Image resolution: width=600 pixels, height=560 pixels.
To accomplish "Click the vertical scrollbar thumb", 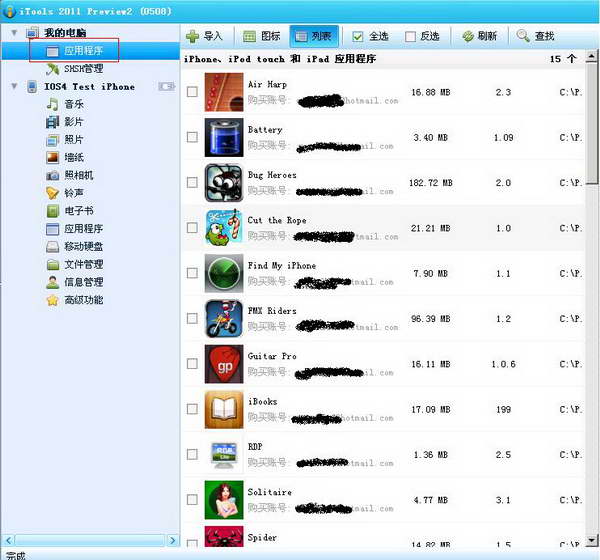I will click(x=592, y=123).
